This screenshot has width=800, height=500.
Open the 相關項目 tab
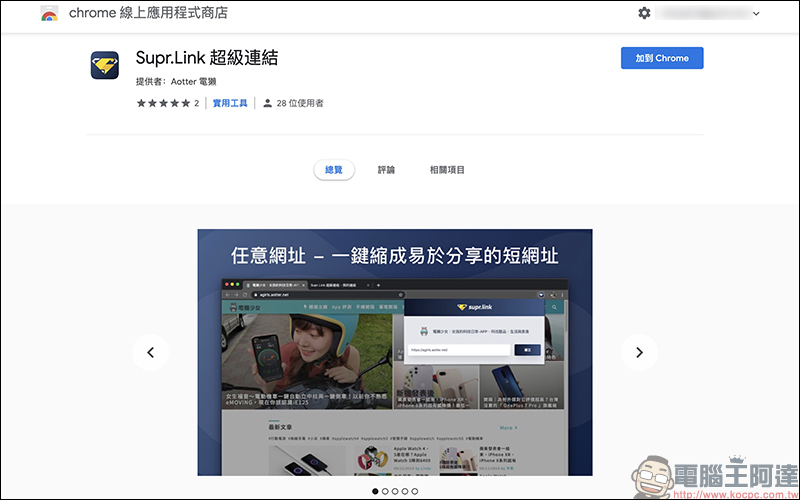447,170
